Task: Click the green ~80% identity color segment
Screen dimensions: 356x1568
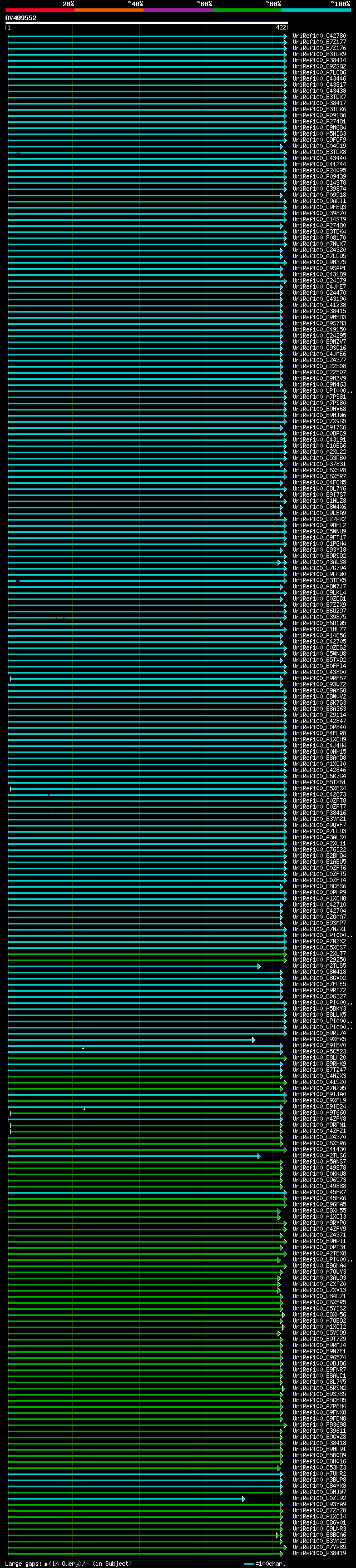Action: (x=247, y=10)
